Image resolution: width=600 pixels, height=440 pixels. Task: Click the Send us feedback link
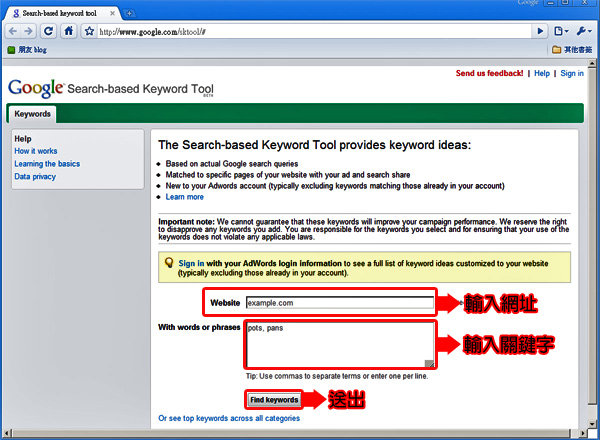pyautogui.click(x=489, y=73)
